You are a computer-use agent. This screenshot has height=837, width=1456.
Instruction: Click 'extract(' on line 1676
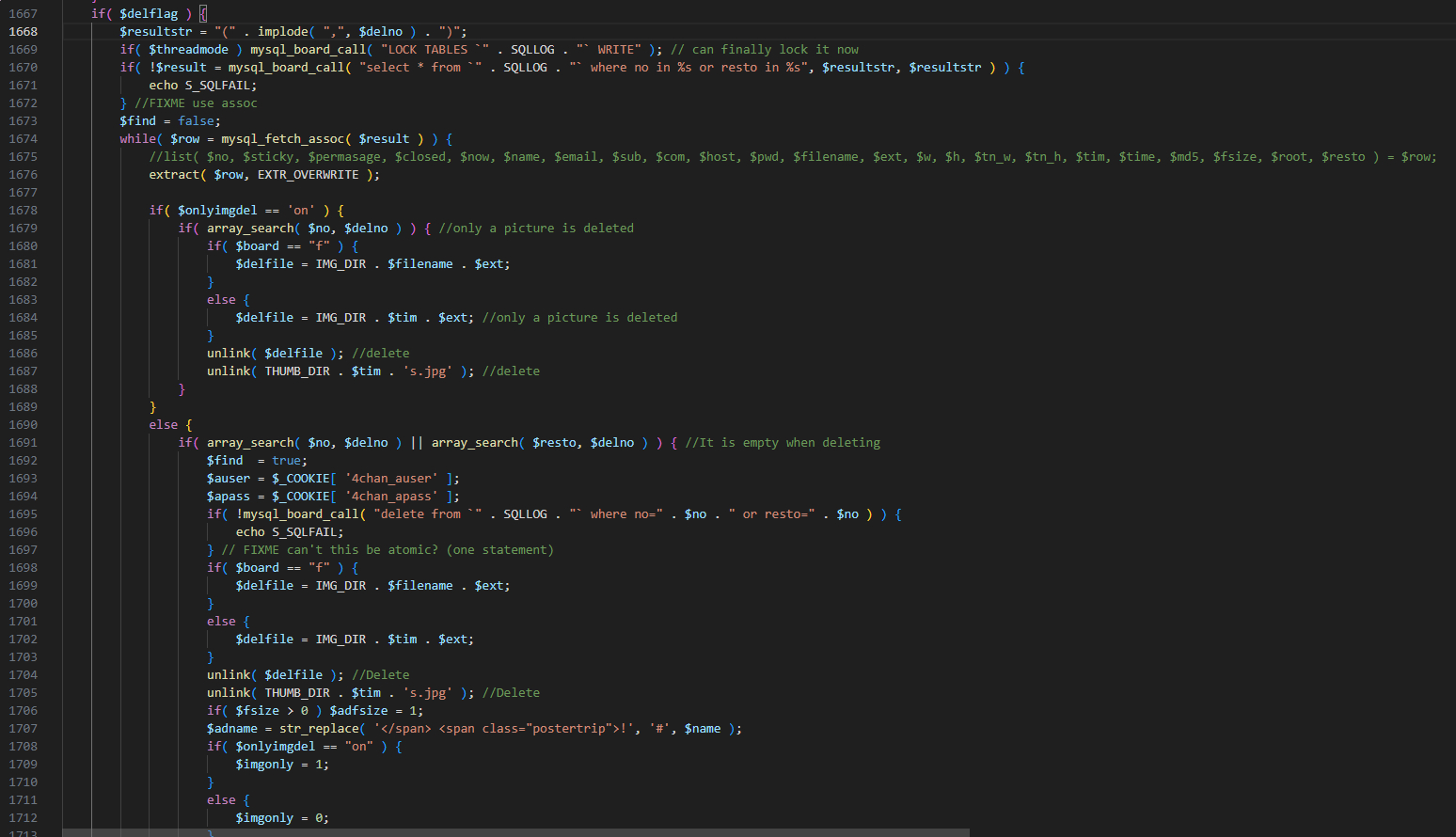pyautogui.click(x=178, y=175)
